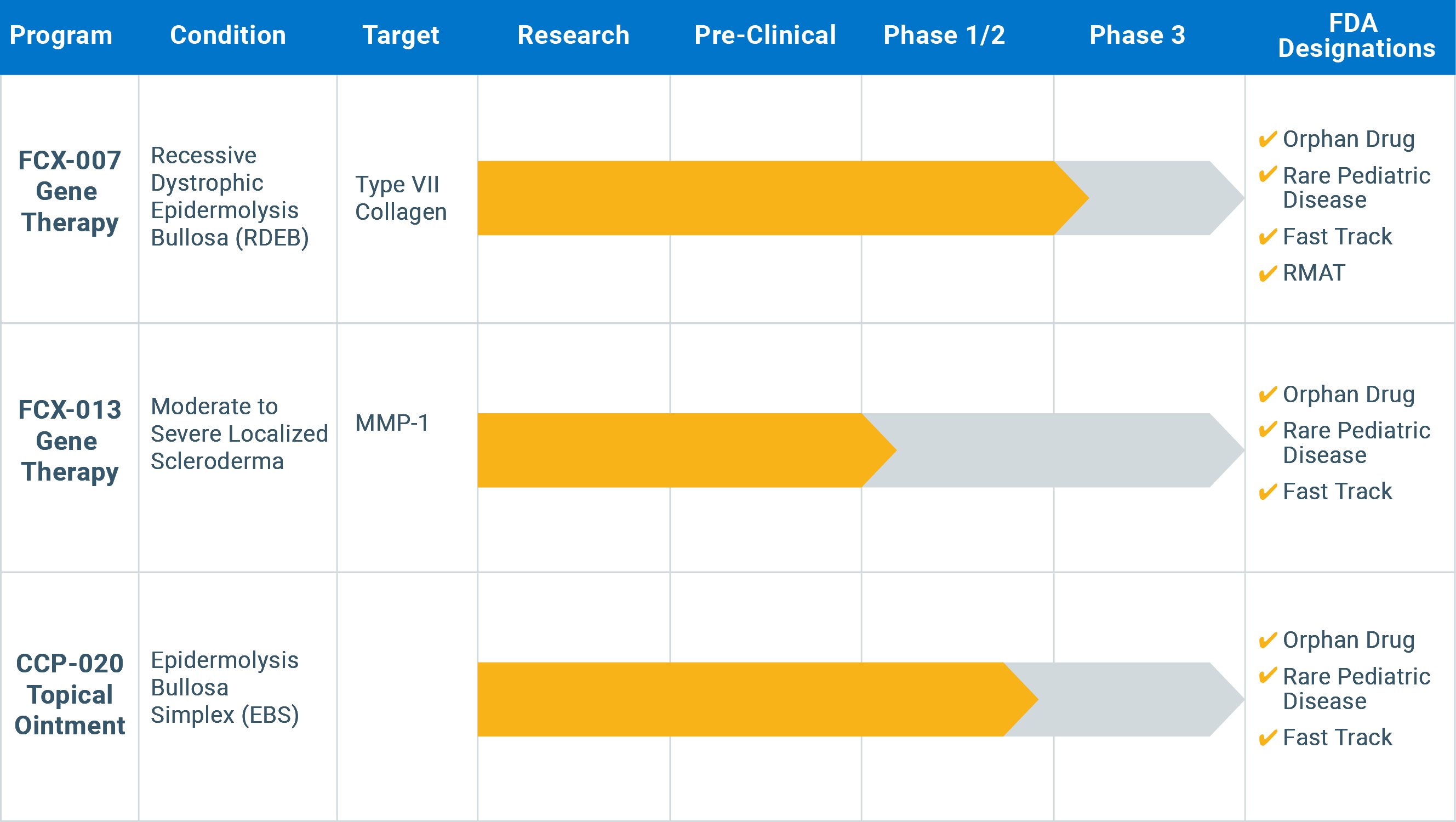Click the RMAT checkmark icon
Image resolution: width=1456 pixels, height=822 pixels.
click(1268, 273)
